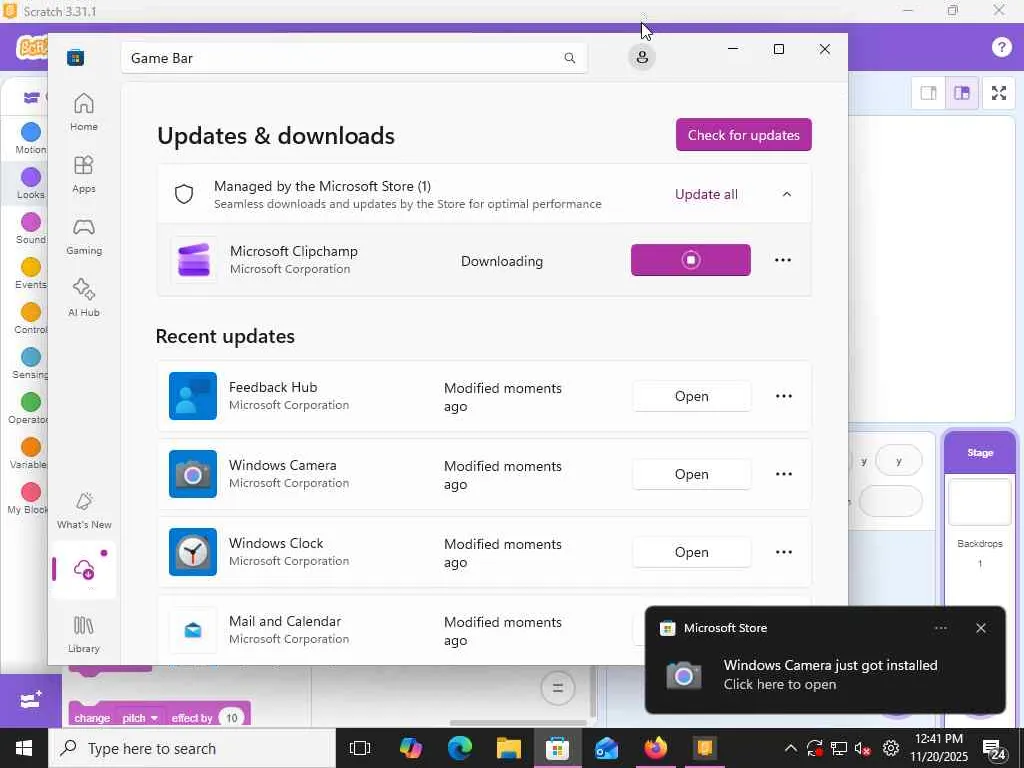Open Windows Clock app

(x=692, y=552)
